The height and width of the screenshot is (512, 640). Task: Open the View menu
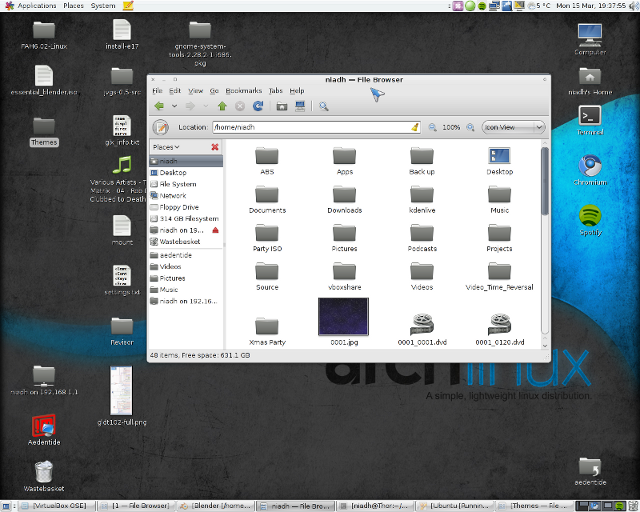(x=196, y=91)
